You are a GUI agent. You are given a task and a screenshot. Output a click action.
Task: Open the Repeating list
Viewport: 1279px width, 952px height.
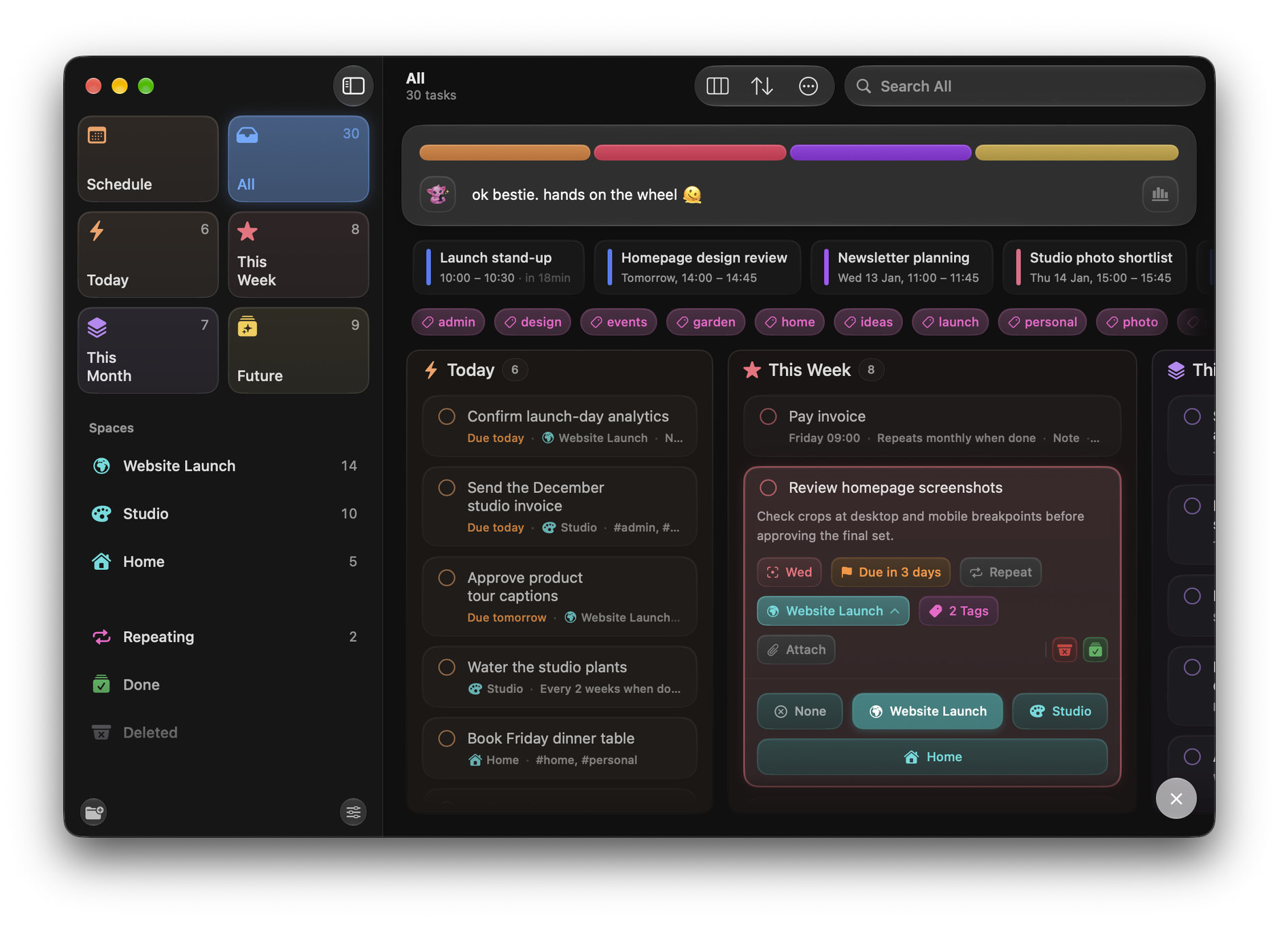224,636
